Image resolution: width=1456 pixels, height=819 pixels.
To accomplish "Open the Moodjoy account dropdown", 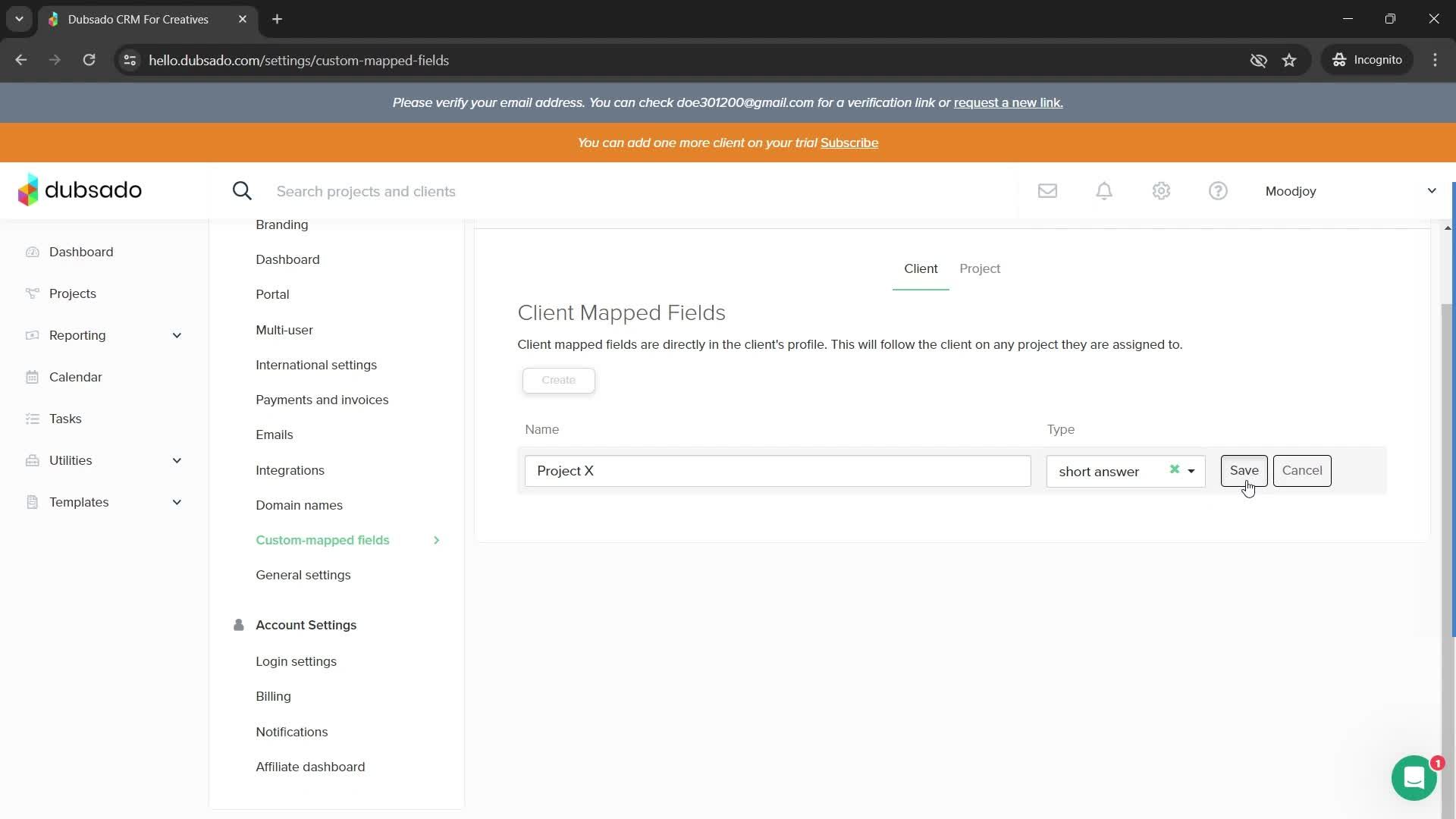I will [x=1351, y=191].
